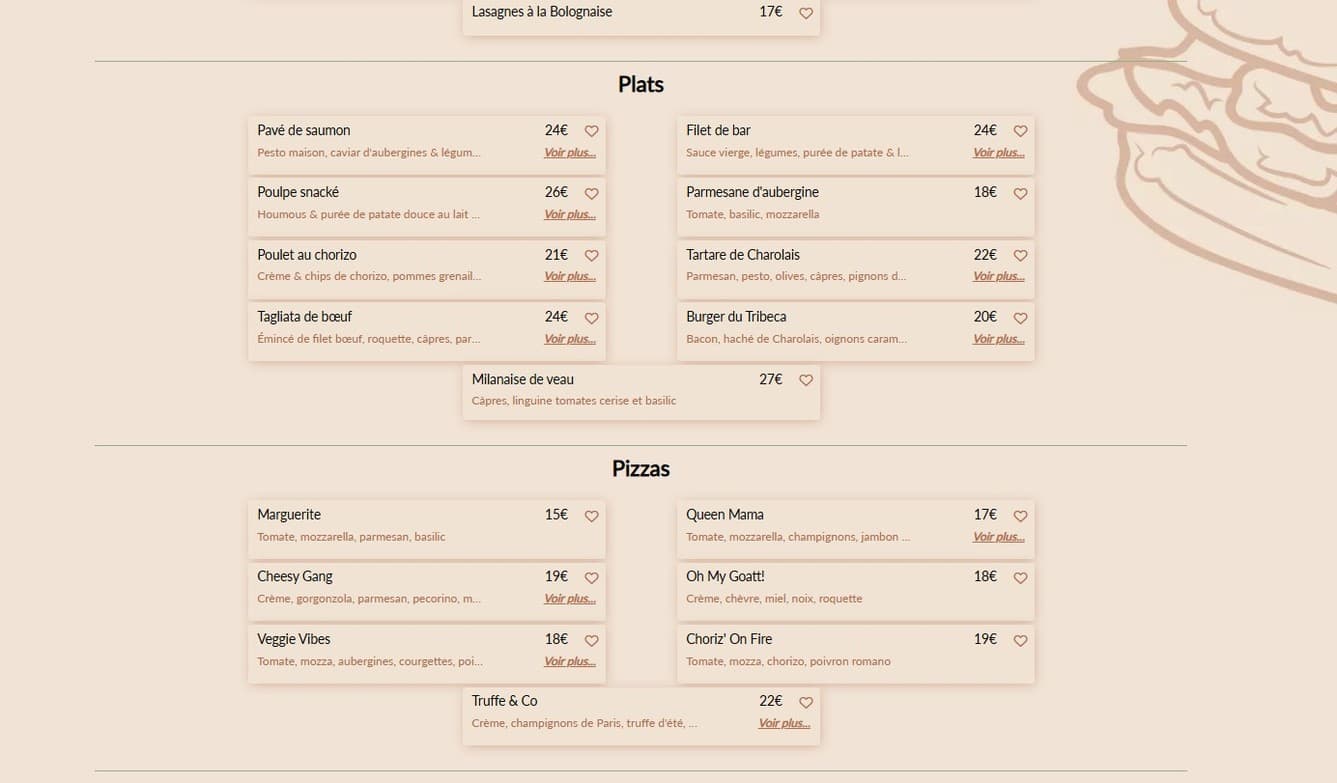Screen dimensions: 1337x783
Task: Select the Milanaise de veau menu card
Action: click(x=640, y=391)
